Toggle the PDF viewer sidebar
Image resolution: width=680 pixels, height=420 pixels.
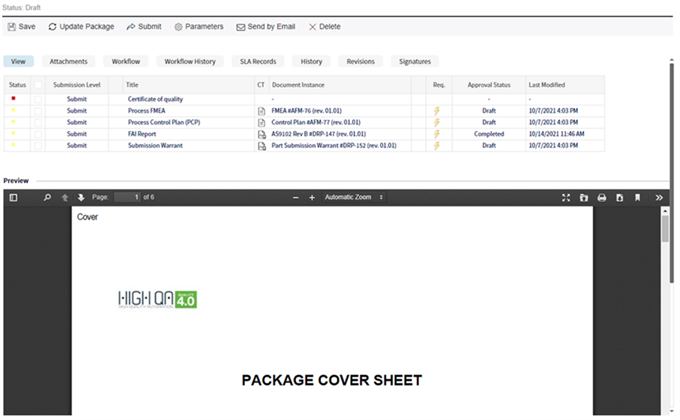tap(14, 198)
